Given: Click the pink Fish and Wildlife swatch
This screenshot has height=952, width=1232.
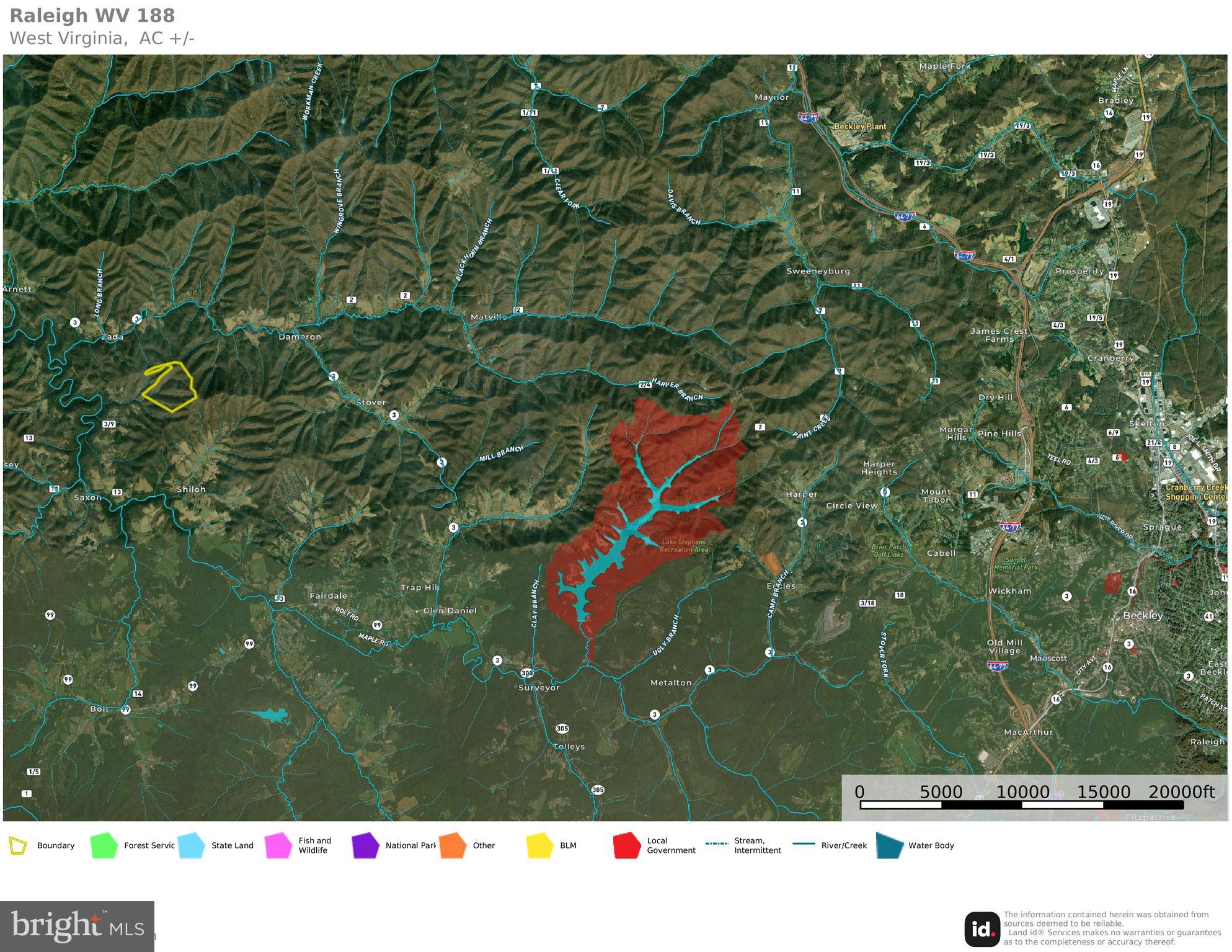Looking at the screenshot, I should tap(278, 846).
